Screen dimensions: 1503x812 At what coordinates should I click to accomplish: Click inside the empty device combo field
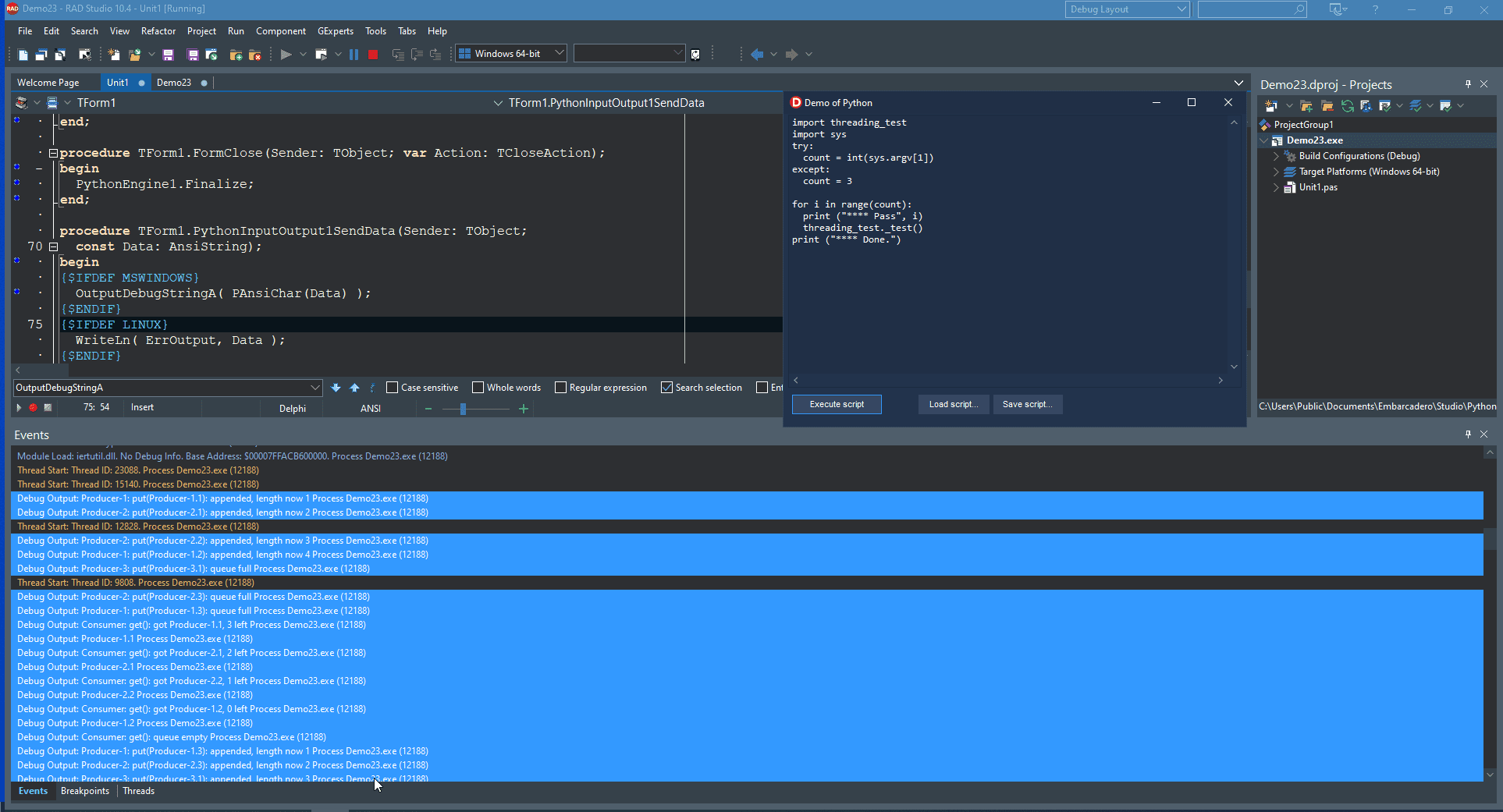624,53
